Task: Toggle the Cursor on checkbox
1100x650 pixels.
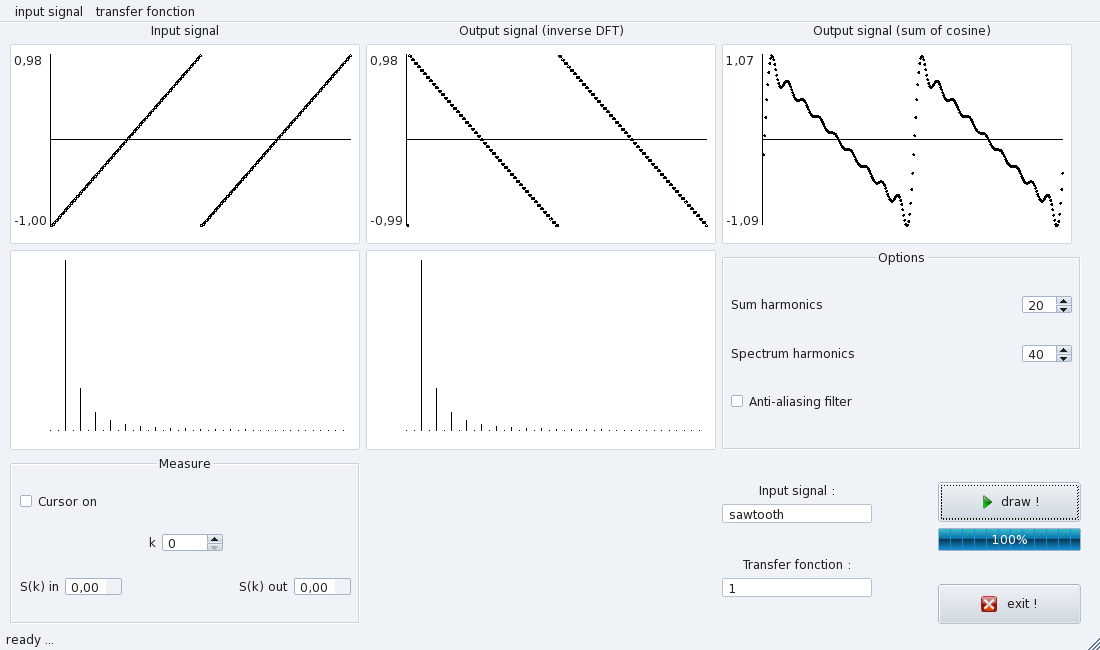Action: point(27,502)
